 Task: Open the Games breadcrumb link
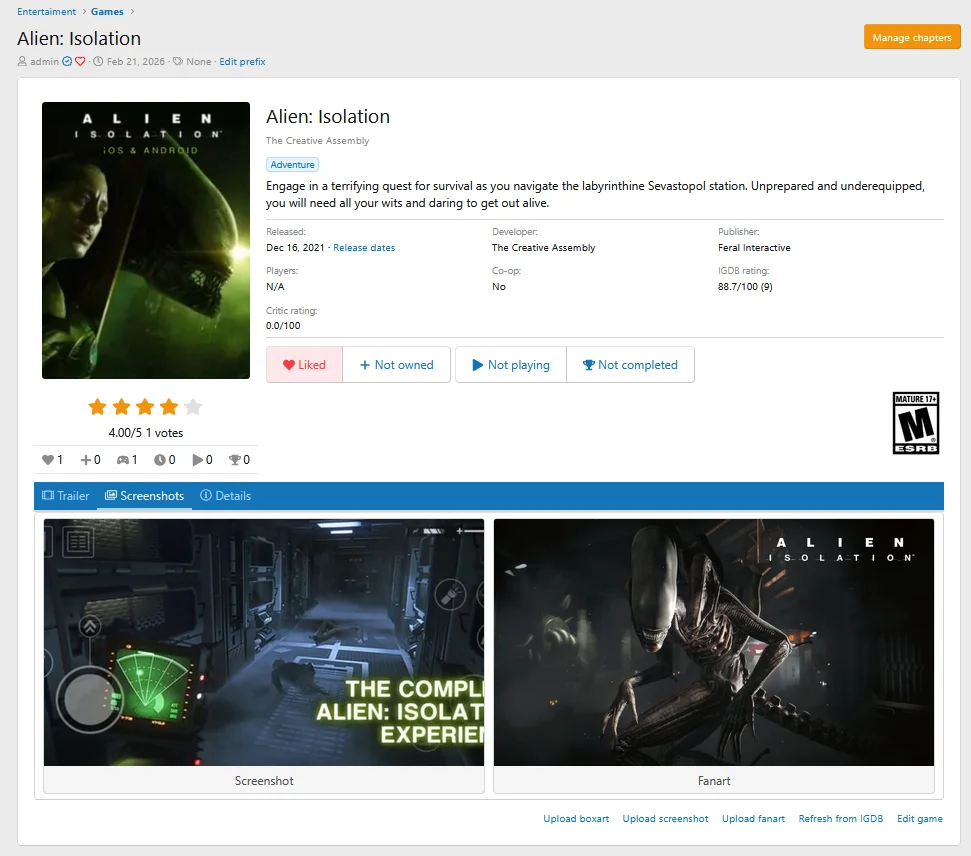107,12
